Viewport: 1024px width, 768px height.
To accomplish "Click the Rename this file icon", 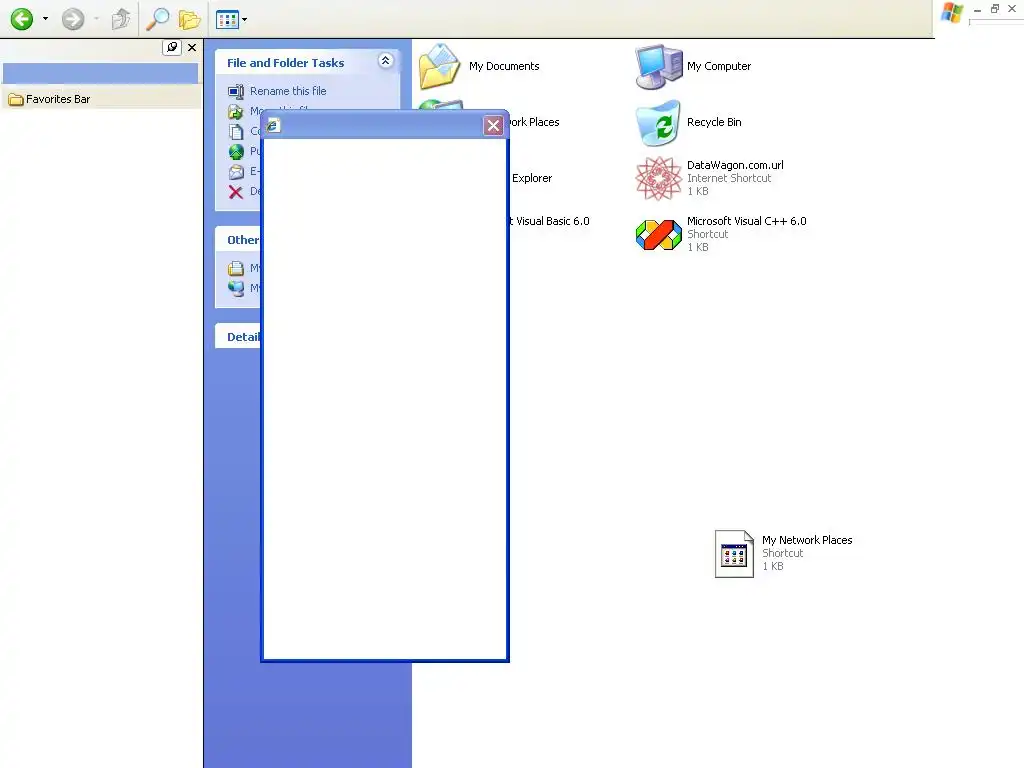I will coord(236,91).
